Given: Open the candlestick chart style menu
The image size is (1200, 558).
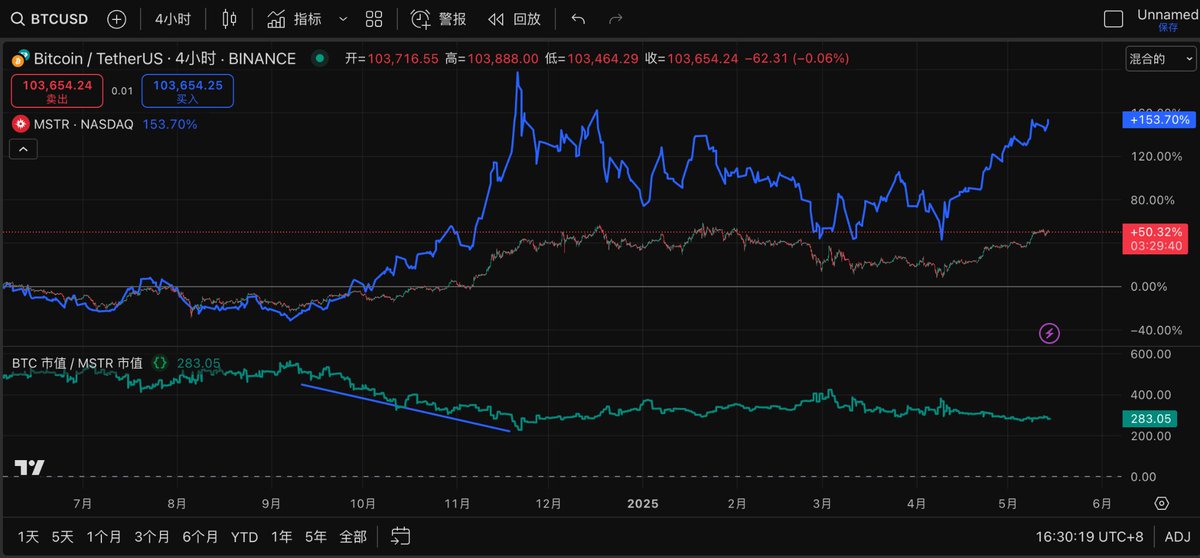Looking at the screenshot, I should (x=230, y=19).
